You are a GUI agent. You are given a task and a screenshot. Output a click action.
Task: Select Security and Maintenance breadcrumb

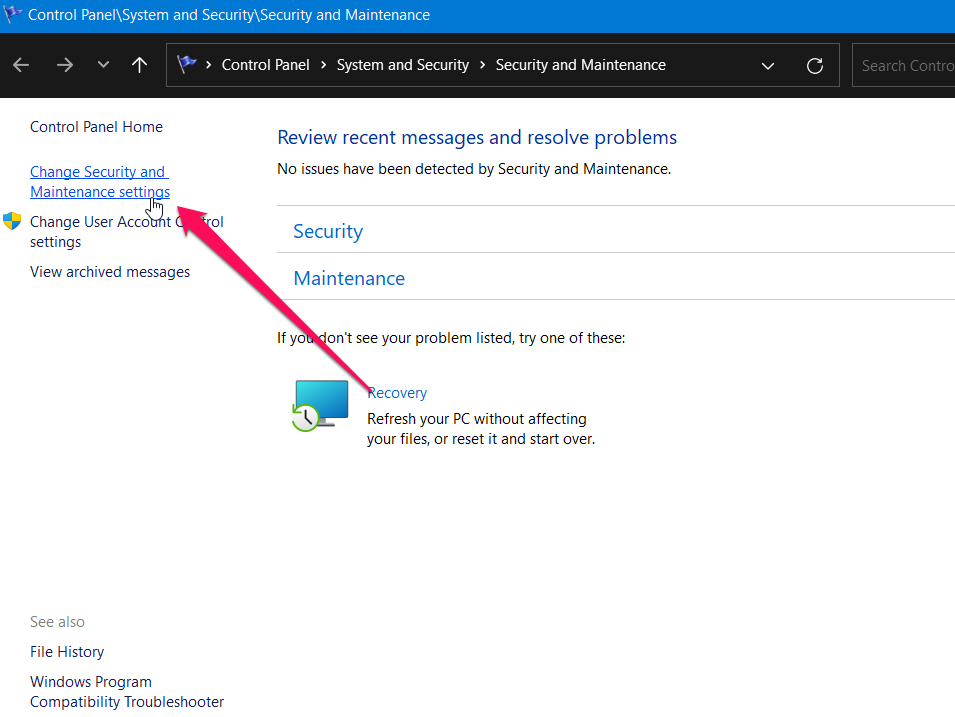[580, 65]
